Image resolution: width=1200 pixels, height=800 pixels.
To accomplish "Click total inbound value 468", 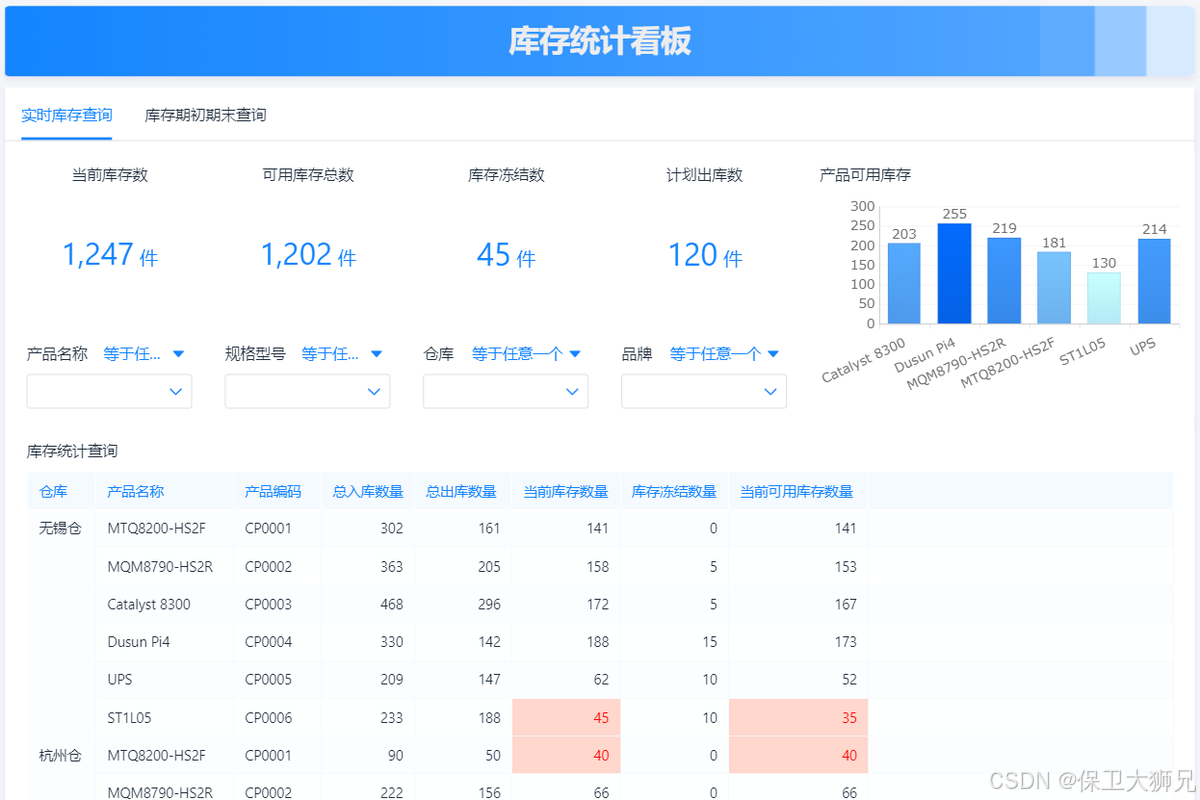I will 391,605.
